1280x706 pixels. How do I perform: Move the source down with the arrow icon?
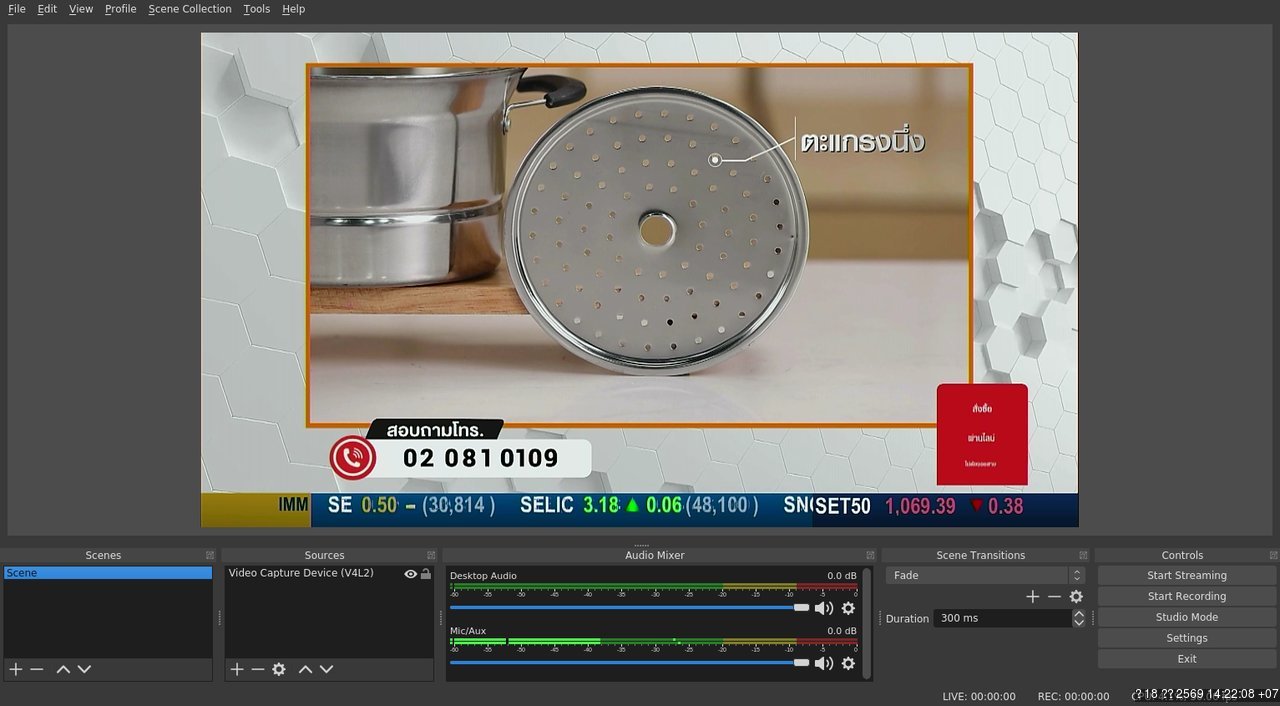(x=326, y=669)
